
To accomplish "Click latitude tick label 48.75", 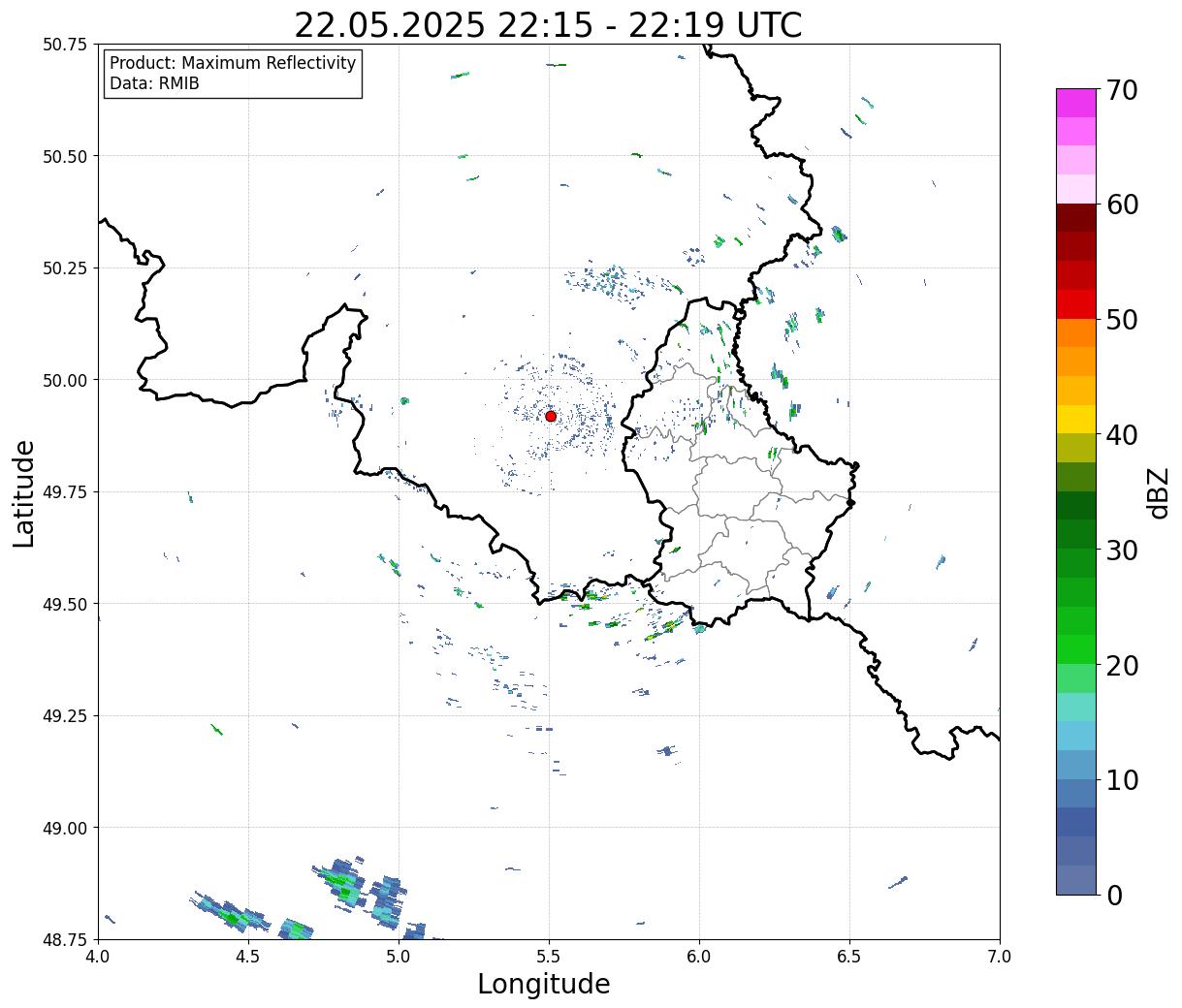I will (x=64, y=940).
